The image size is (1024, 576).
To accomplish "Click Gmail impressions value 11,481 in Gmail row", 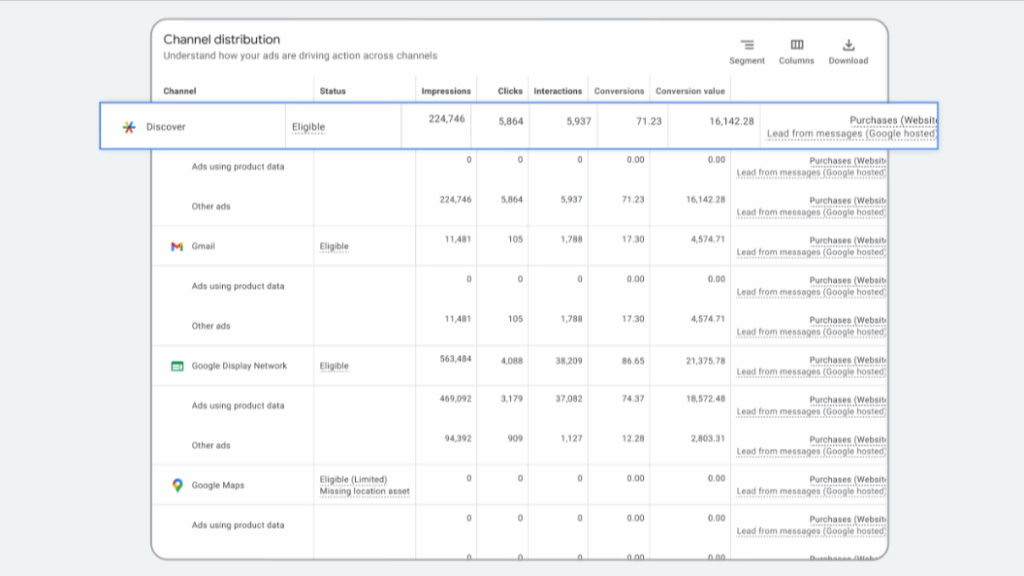I will coord(458,239).
